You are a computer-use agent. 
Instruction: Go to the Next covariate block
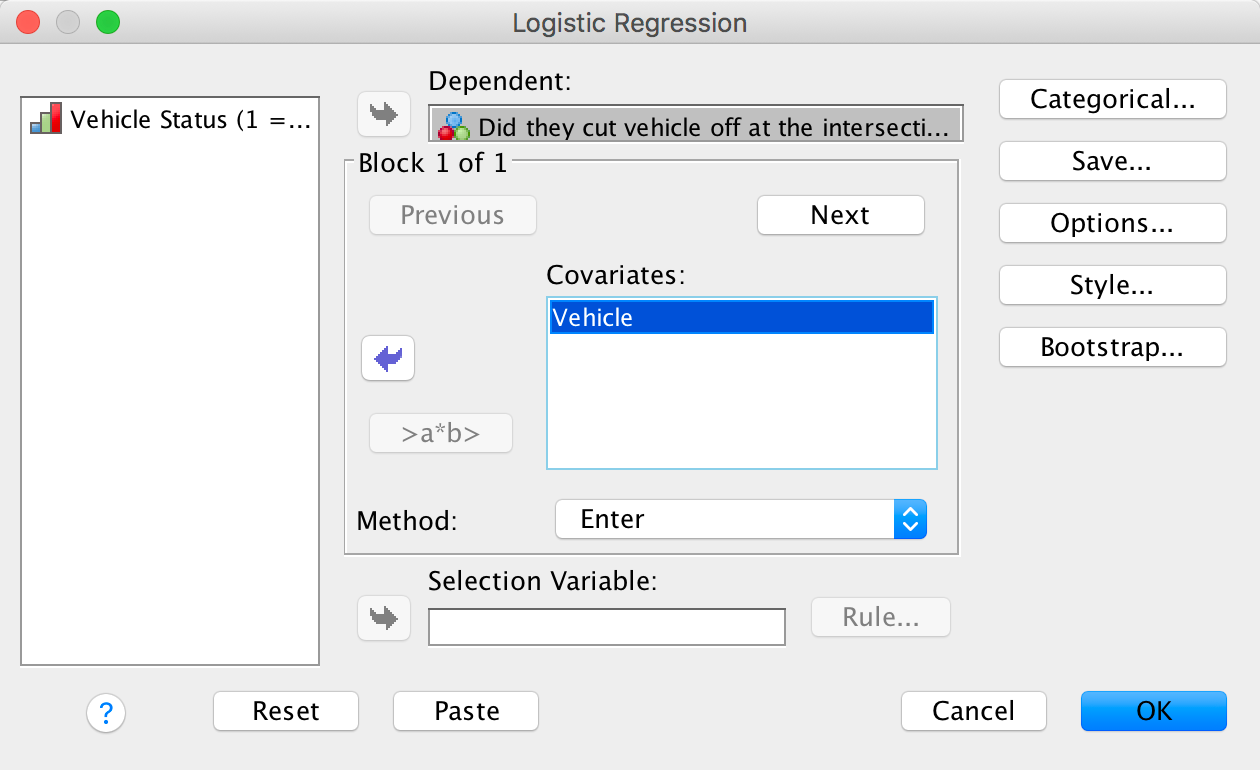(x=840, y=215)
